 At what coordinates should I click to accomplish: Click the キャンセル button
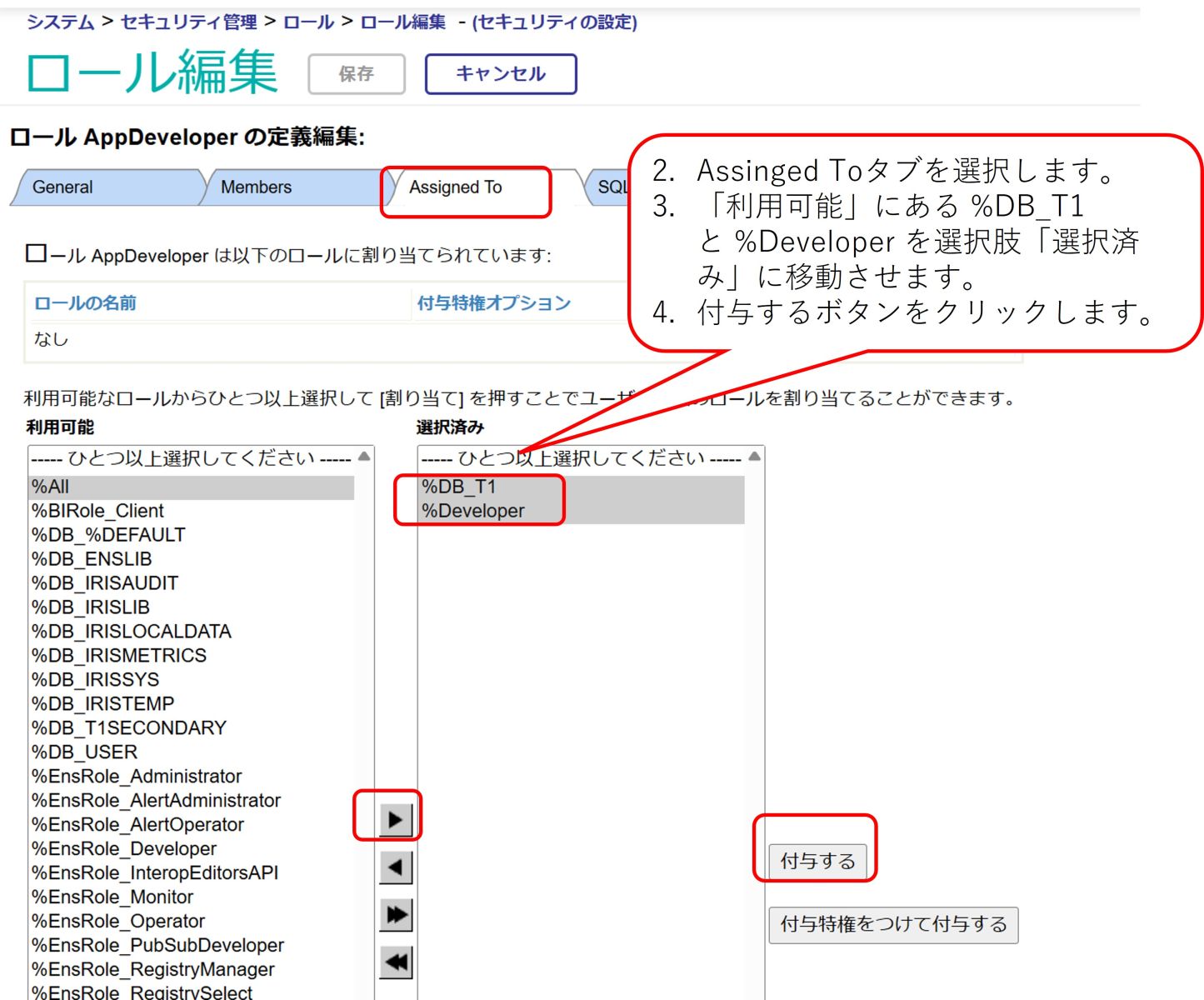500,74
